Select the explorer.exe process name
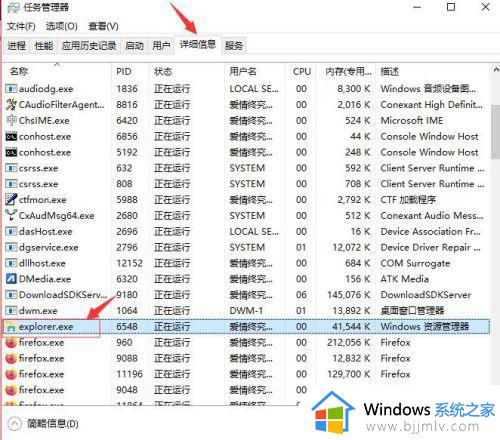500x440 pixels. point(46,327)
